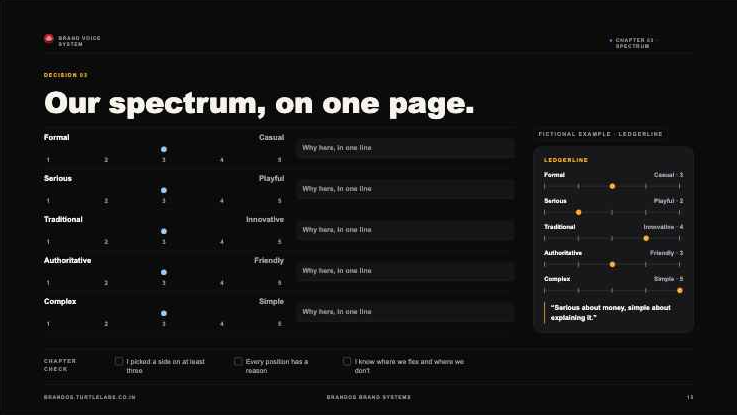Pick position 1 on Traditional–Innovative scale

48,242
